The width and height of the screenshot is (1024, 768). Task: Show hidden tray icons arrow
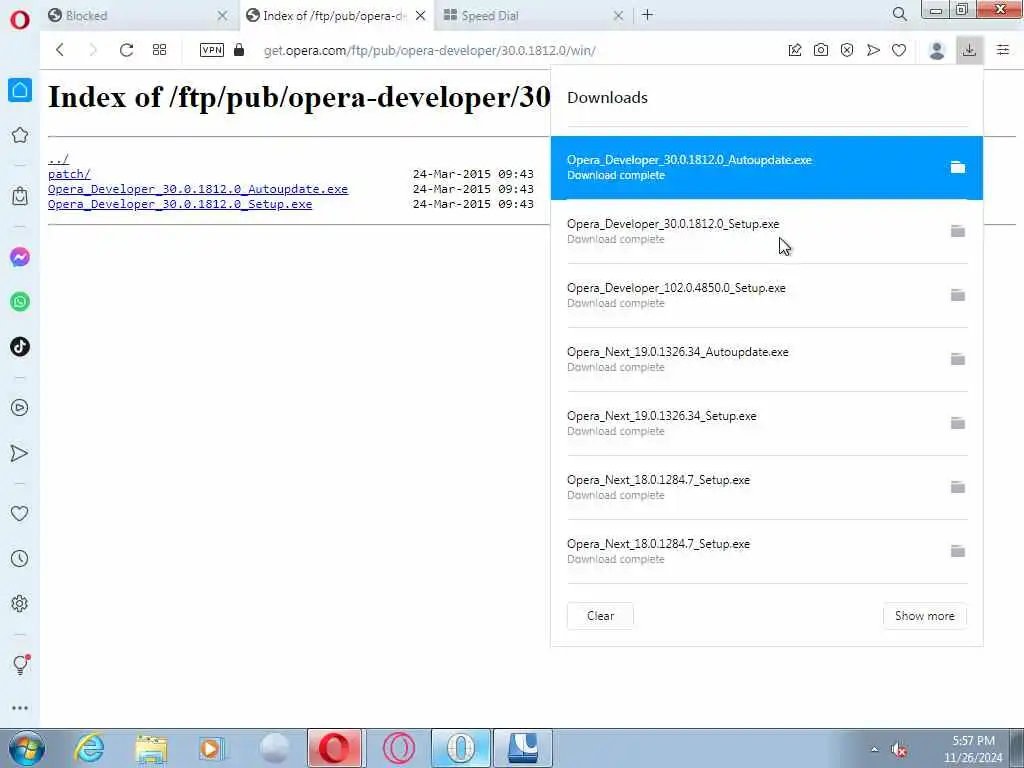click(x=874, y=750)
